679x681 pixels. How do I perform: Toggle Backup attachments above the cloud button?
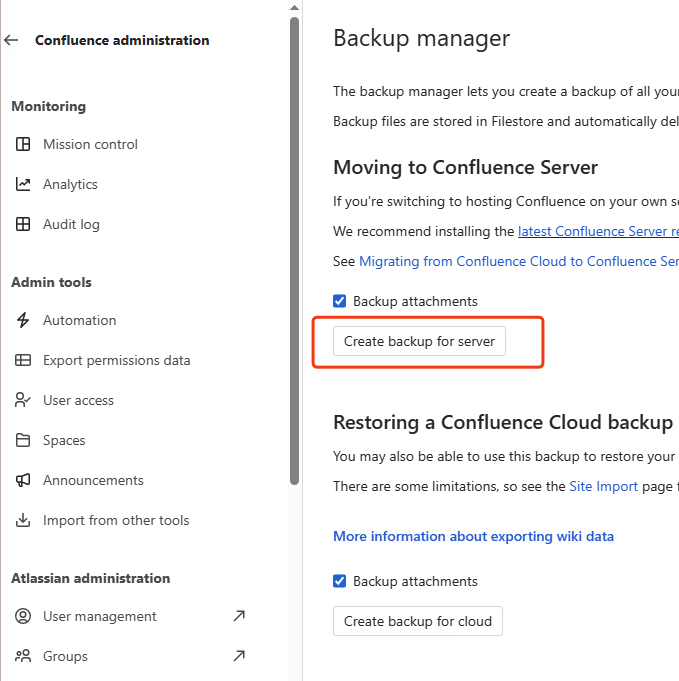(x=340, y=581)
